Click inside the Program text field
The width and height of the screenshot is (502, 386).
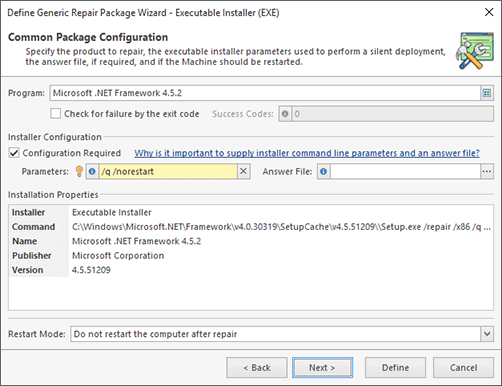[265, 93]
